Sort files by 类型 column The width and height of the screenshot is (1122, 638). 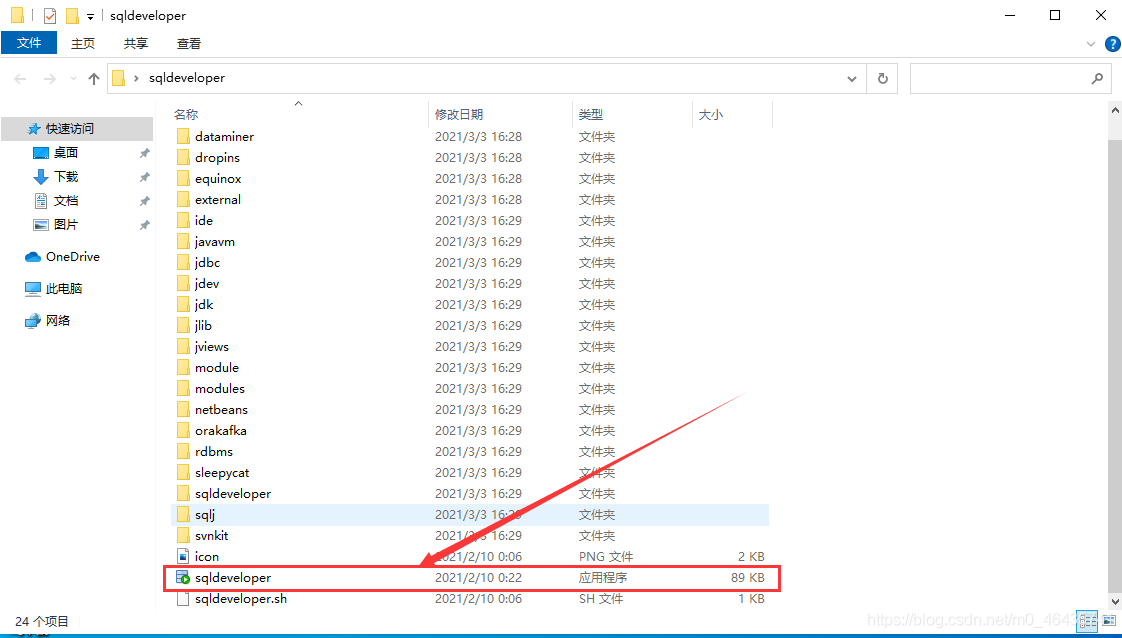point(591,114)
